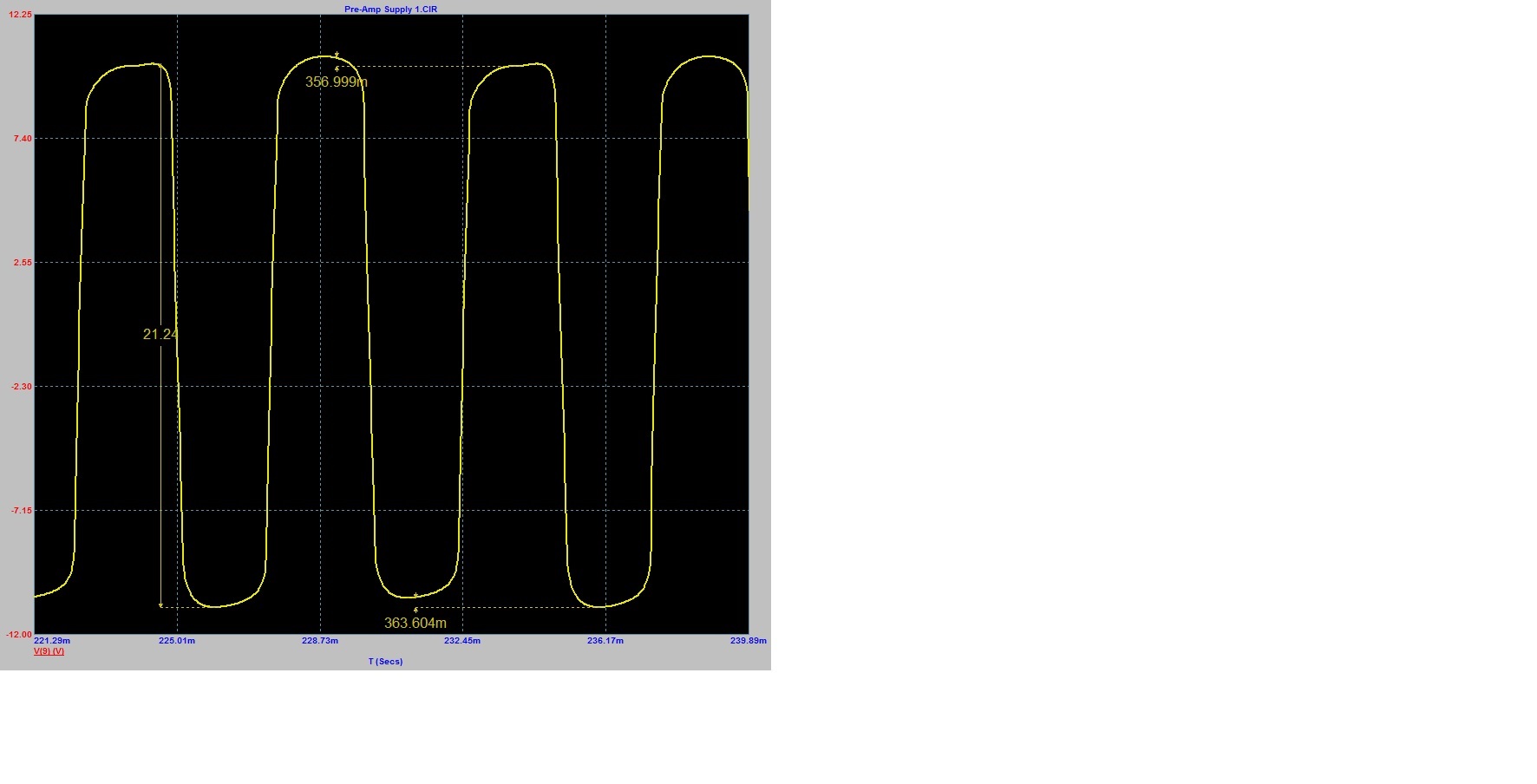1537x784 pixels.
Task: Click the -12.00 y-axis minimum label
Action: [19, 635]
